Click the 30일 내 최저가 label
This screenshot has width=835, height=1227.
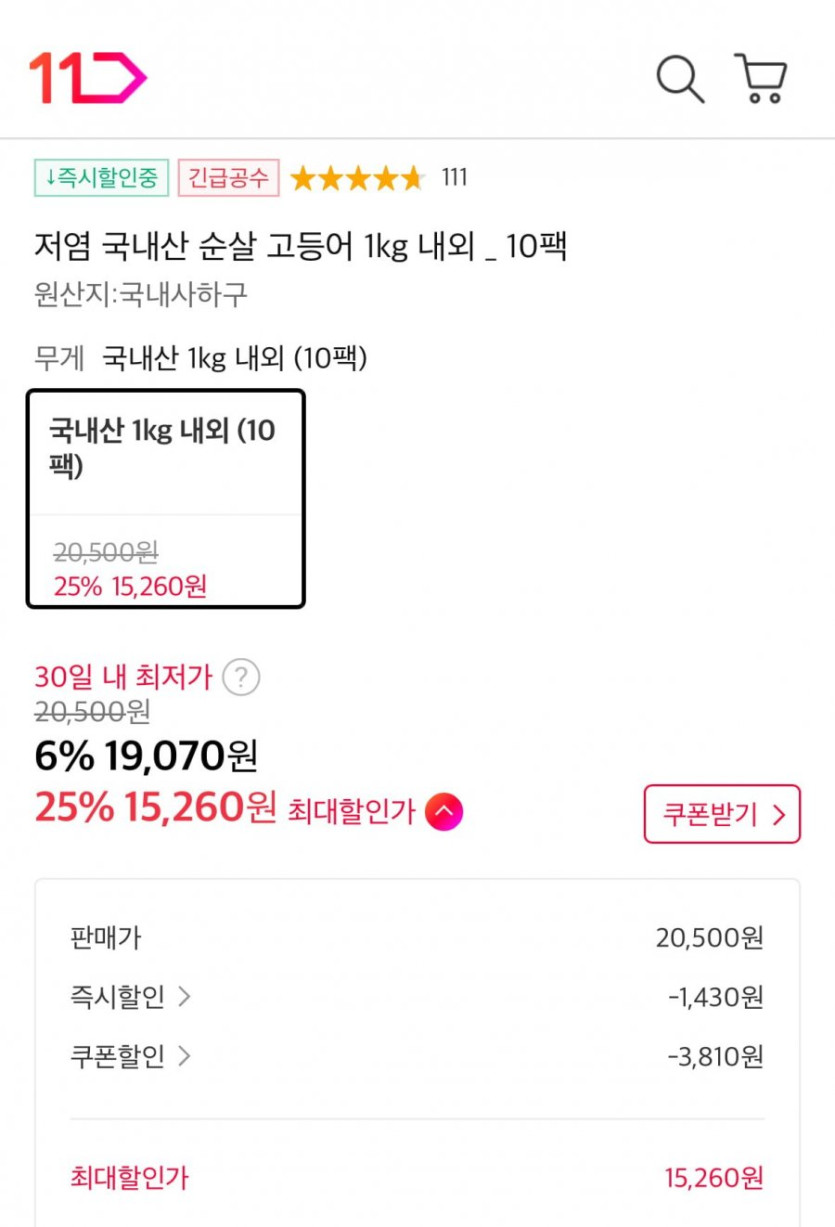click(123, 677)
